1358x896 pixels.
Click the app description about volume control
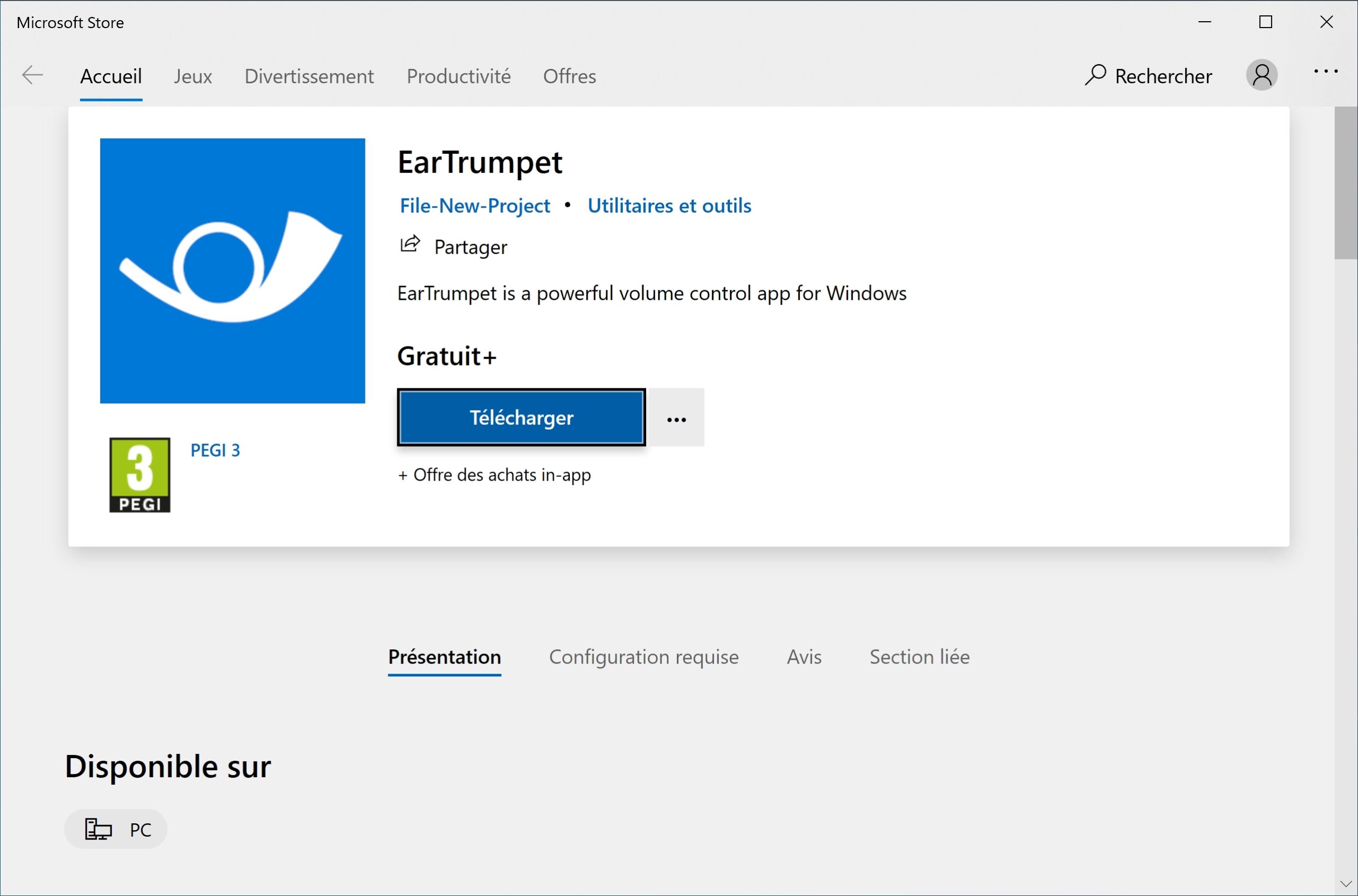[652, 294]
